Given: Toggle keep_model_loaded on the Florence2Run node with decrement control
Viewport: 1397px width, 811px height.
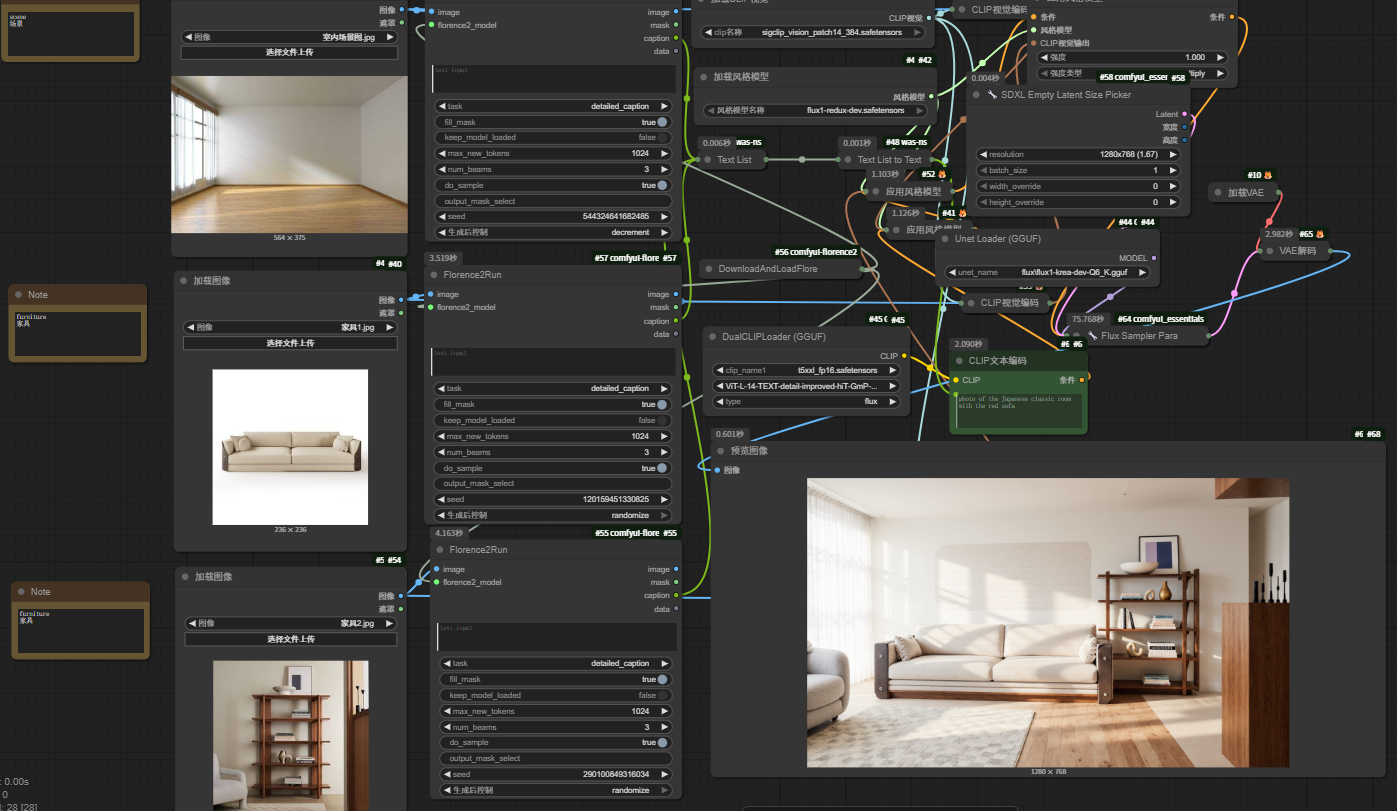Looking at the screenshot, I should [x=554, y=138].
